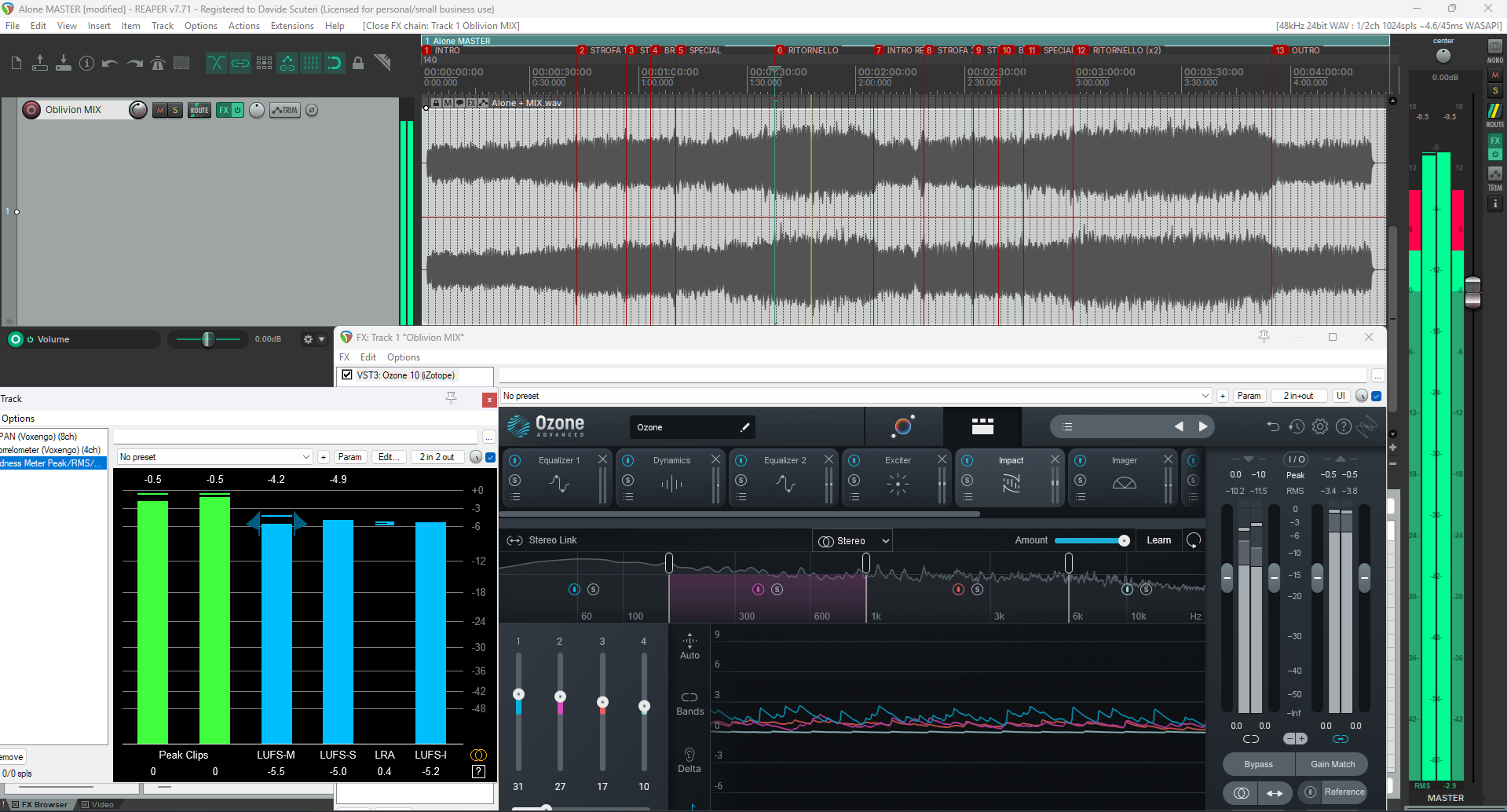
Task: Toggle the REAPER metronome icon
Action: pyautogui.click(x=158, y=63)
